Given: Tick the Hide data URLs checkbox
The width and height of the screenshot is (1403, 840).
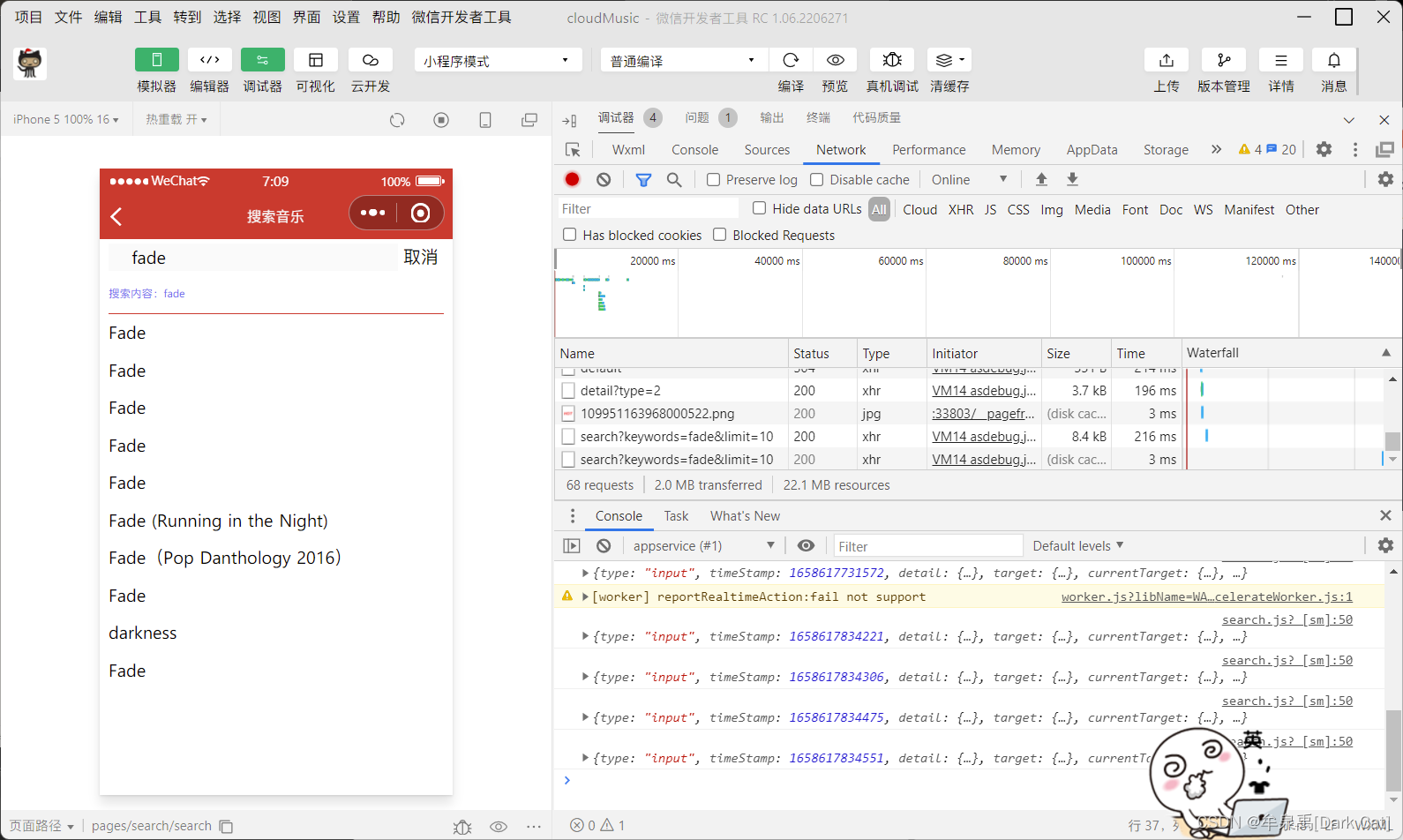Looking at the screenshot, I should (759, 208).
